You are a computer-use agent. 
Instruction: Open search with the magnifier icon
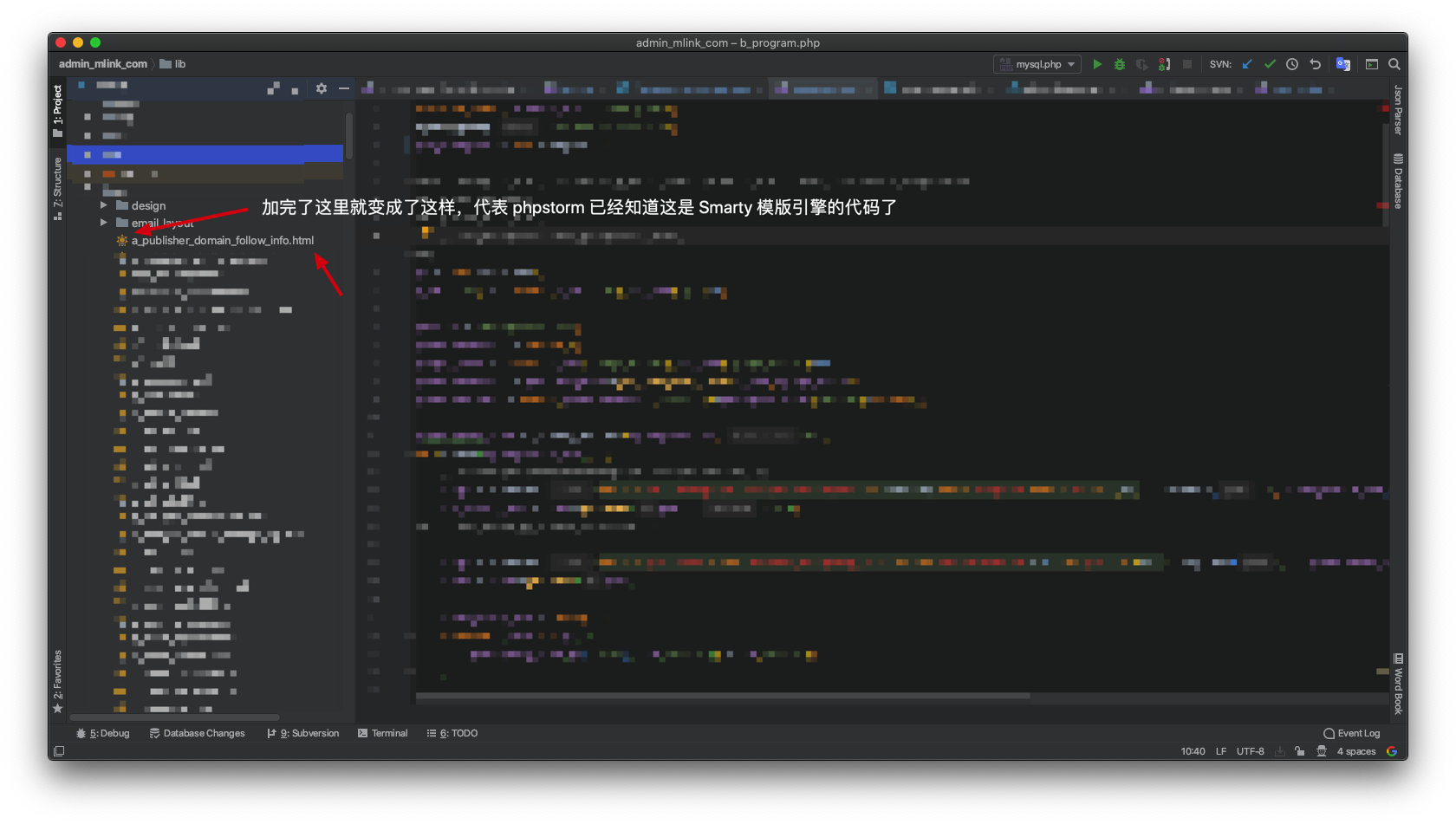(1394, 64)
